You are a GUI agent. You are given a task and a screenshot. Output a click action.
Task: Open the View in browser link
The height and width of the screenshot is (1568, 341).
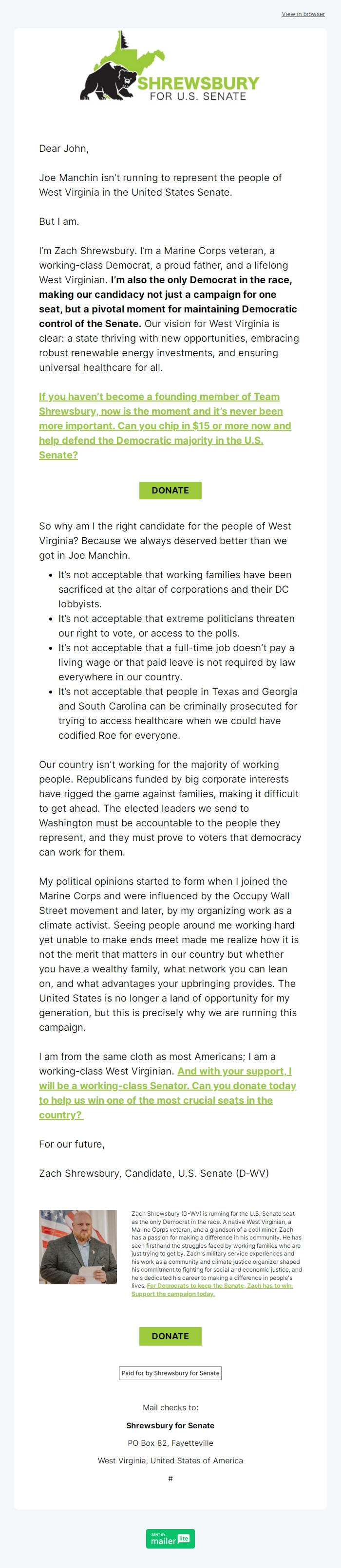pyautogui.click(x=303, y=14)
